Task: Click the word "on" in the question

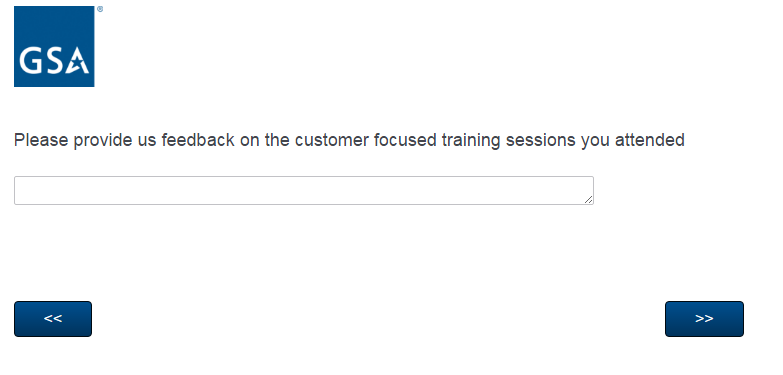Action: [x=250, y=141]
